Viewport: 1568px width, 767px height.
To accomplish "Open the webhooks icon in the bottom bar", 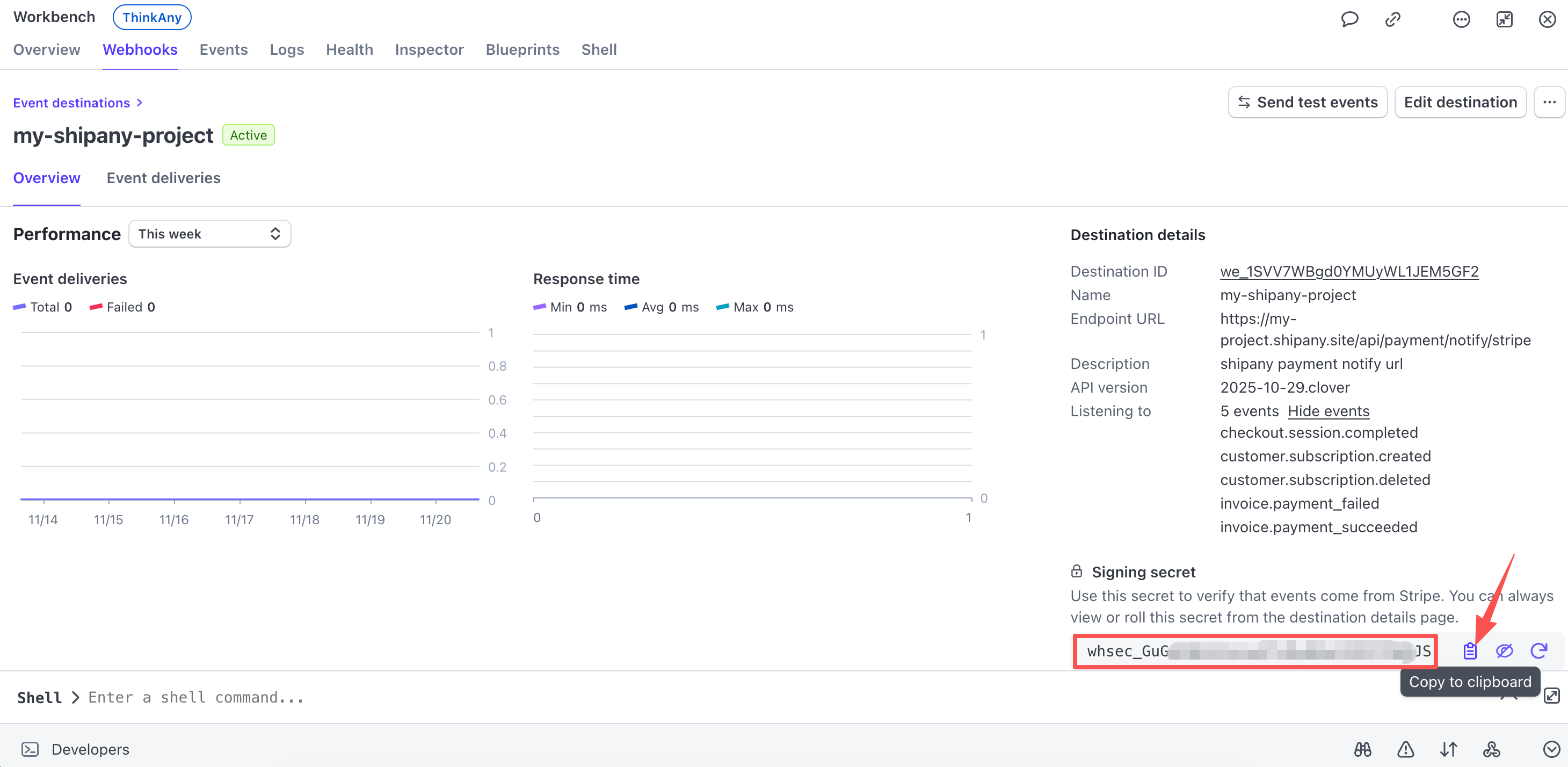I will [x=1491, y=749].
